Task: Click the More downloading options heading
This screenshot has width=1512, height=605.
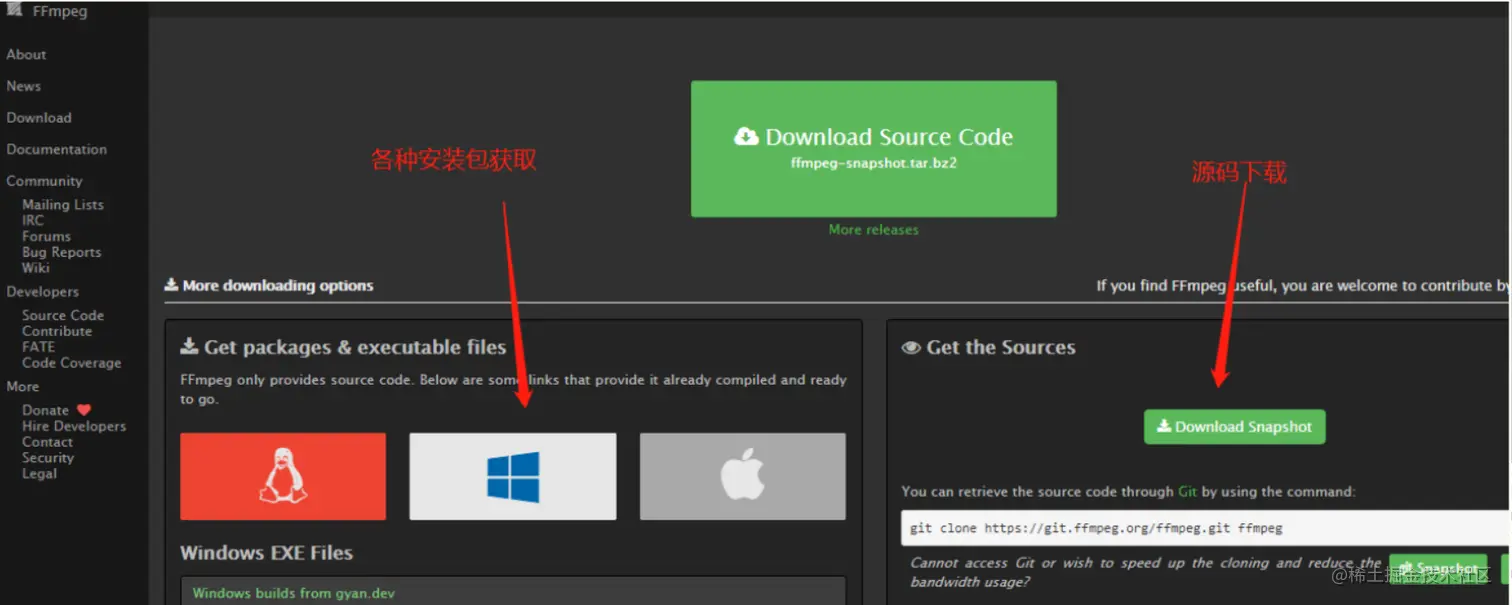Action: tap(269, 286)
